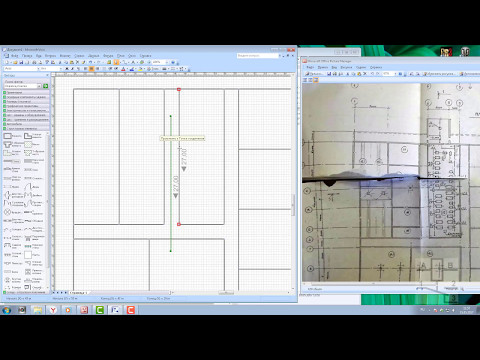Open Вставка menu in Visio
The height and width of the screenshot is (360, 480).
coord(50,56)
